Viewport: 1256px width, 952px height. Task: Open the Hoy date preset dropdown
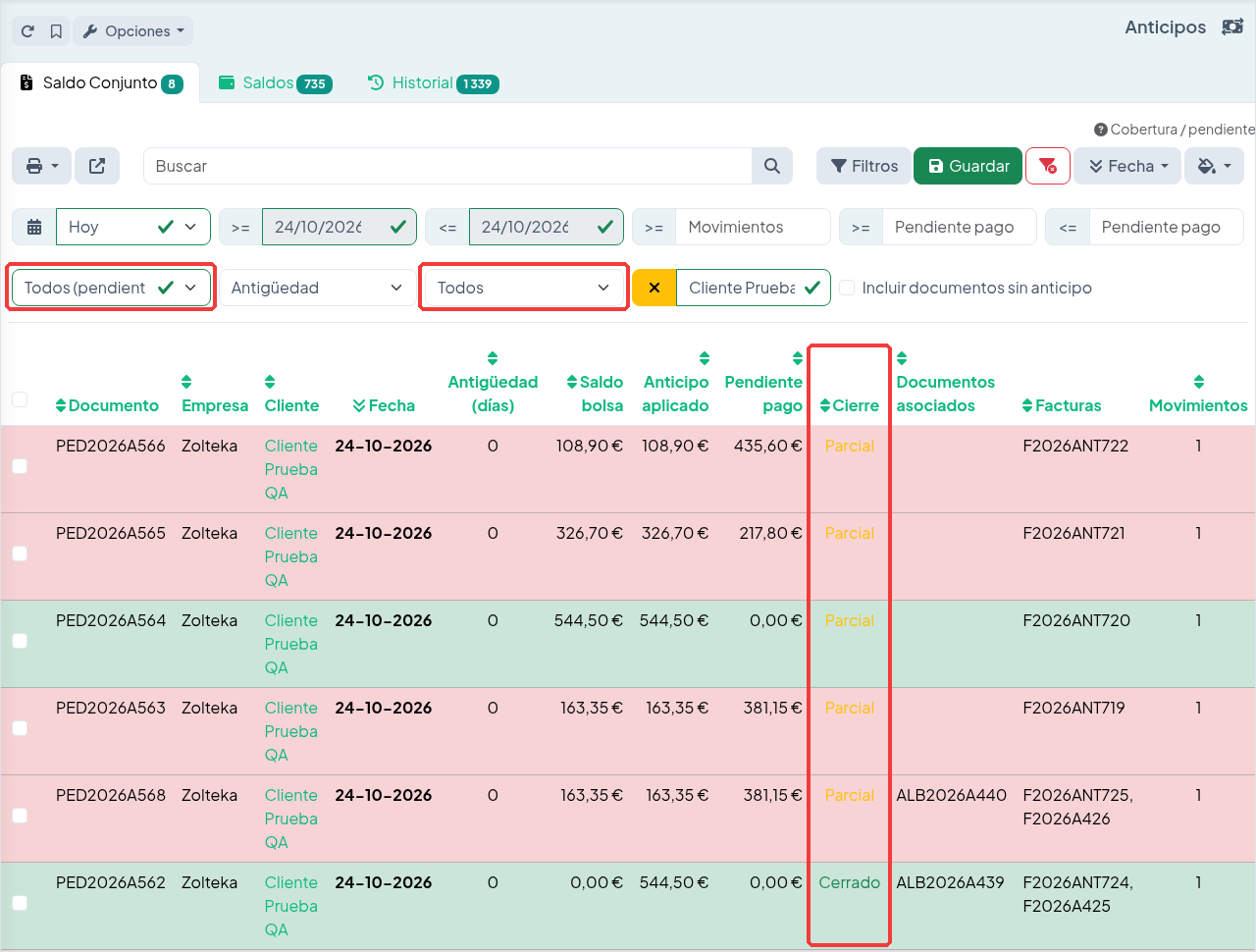click(133, 227)
